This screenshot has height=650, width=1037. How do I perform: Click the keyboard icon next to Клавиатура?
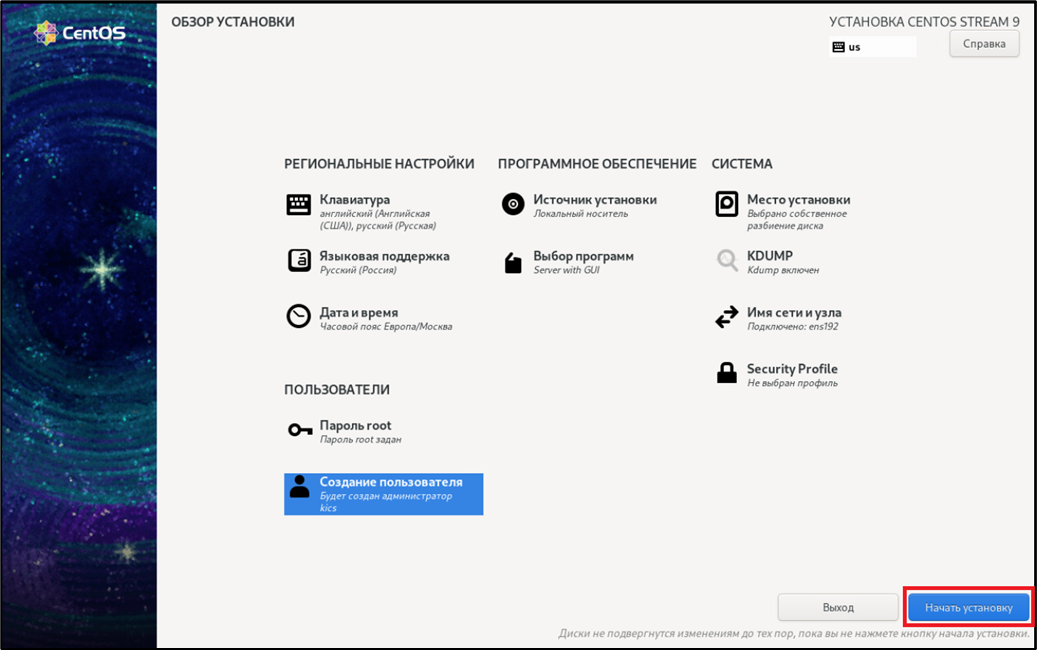pyautogui.click(x=298, y=204)
